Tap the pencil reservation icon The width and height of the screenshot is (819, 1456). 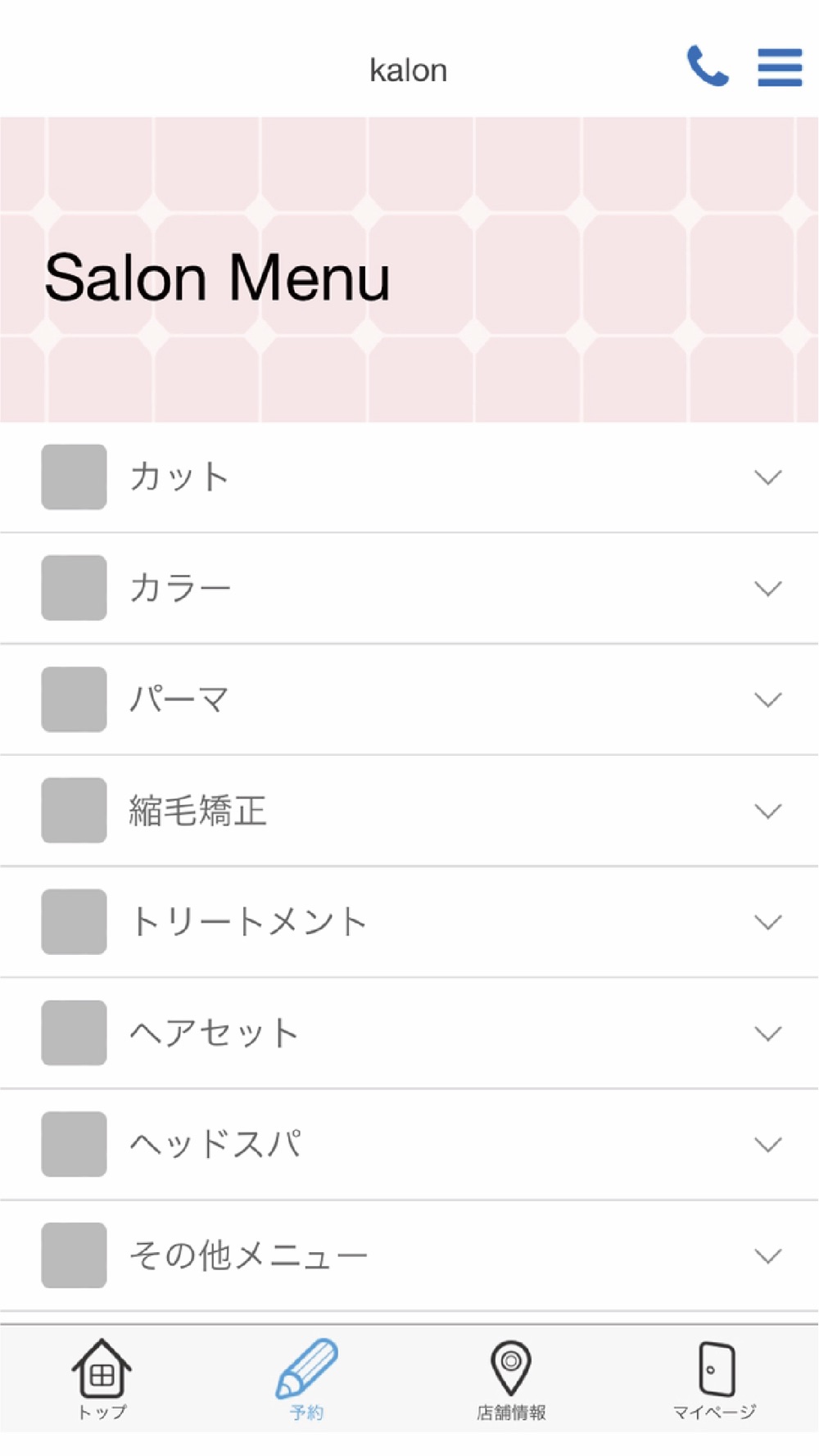[x=306, y=1368]
